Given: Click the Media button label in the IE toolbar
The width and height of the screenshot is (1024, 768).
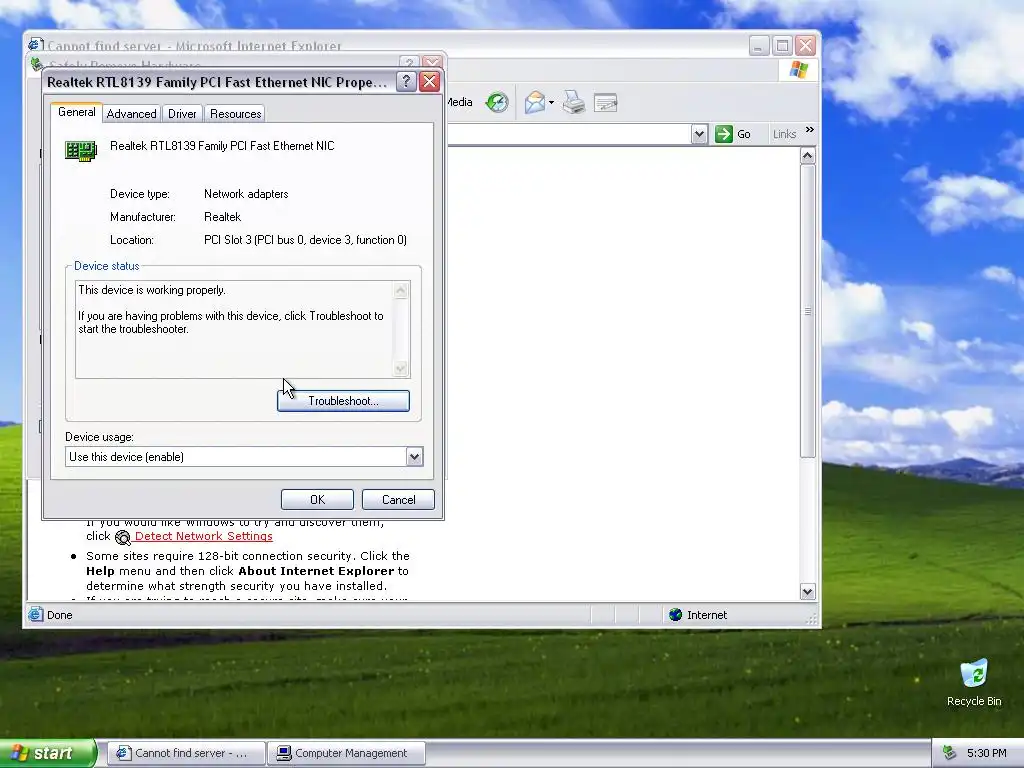Looking at the screenshot, I should 460,102.
